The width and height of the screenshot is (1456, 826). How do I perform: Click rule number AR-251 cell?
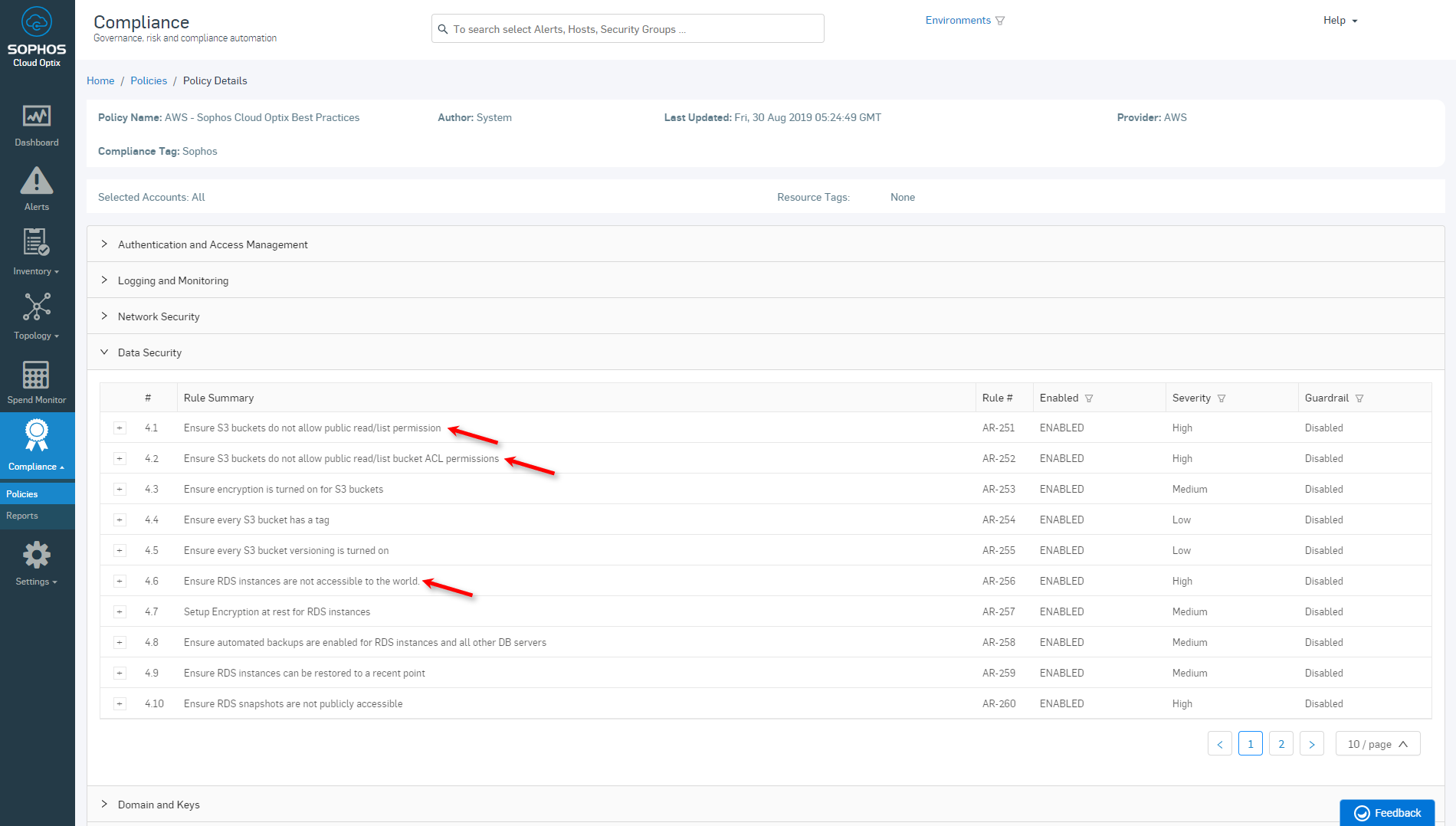pos(999,428)
